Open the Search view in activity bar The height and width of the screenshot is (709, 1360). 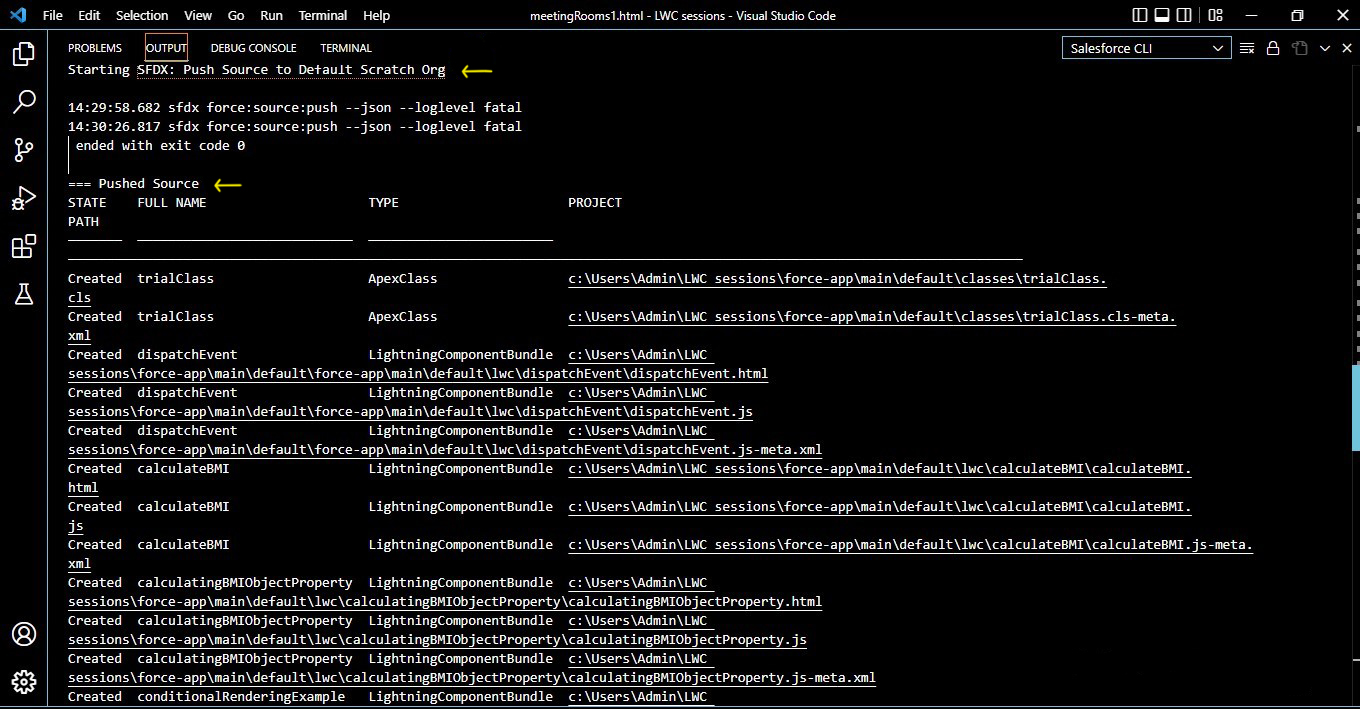coord(24,102)
